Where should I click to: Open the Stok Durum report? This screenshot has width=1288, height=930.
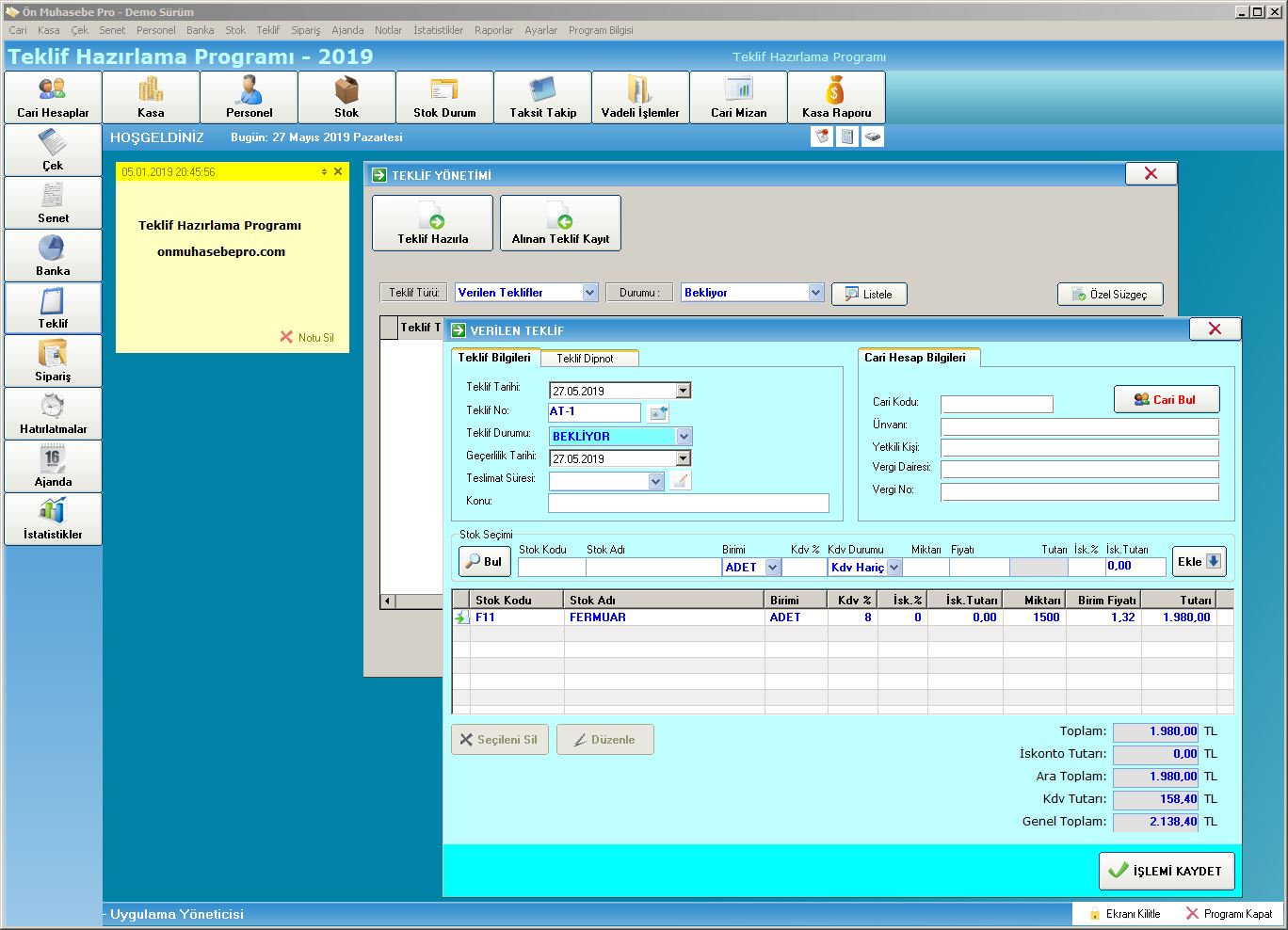click(x=444, y=98)
